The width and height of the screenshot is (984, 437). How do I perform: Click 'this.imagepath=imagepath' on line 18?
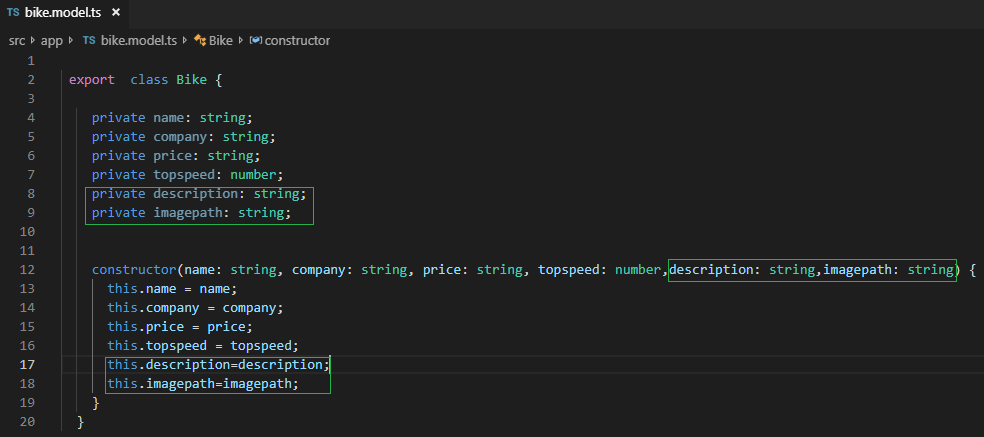pyautogui.click(x=203, y=384)
